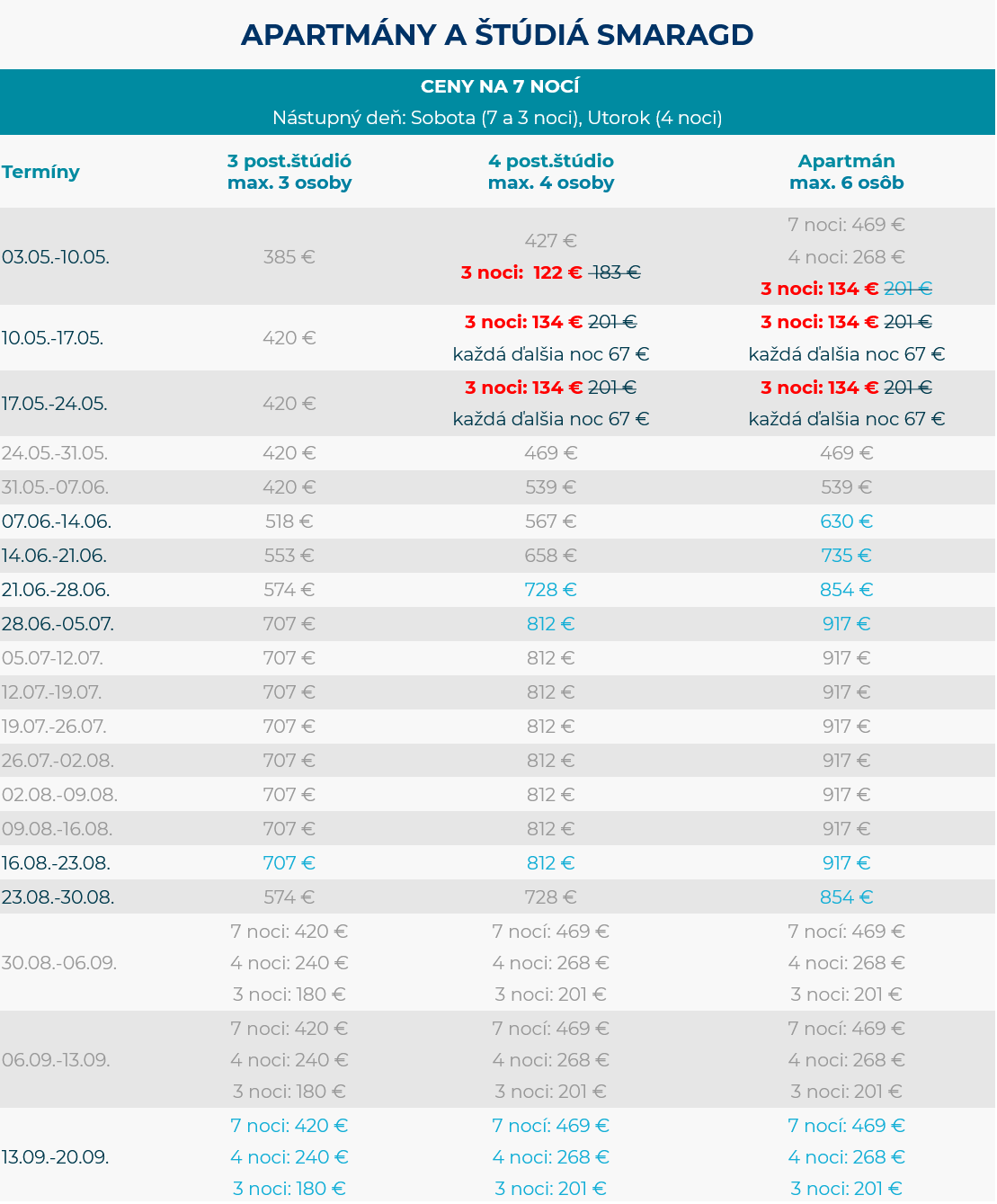Select the 735 € apartment price
The height and width of the screenshot is (1204, 997).
(x=846, y=556)
